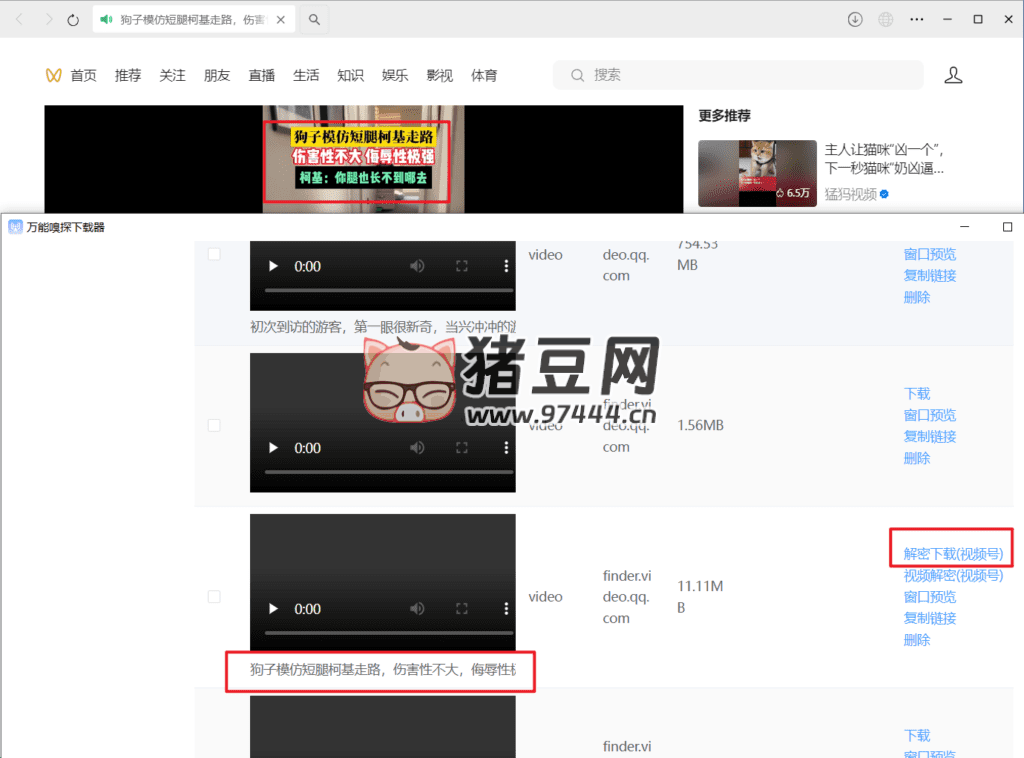Viewport: 1024px width, 758px height.
Task: Open the browser window menu chevron
Action: tap(915, 20)
